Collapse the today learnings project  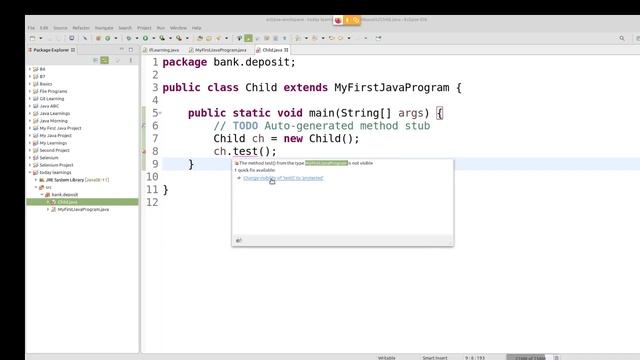point(30,172)
